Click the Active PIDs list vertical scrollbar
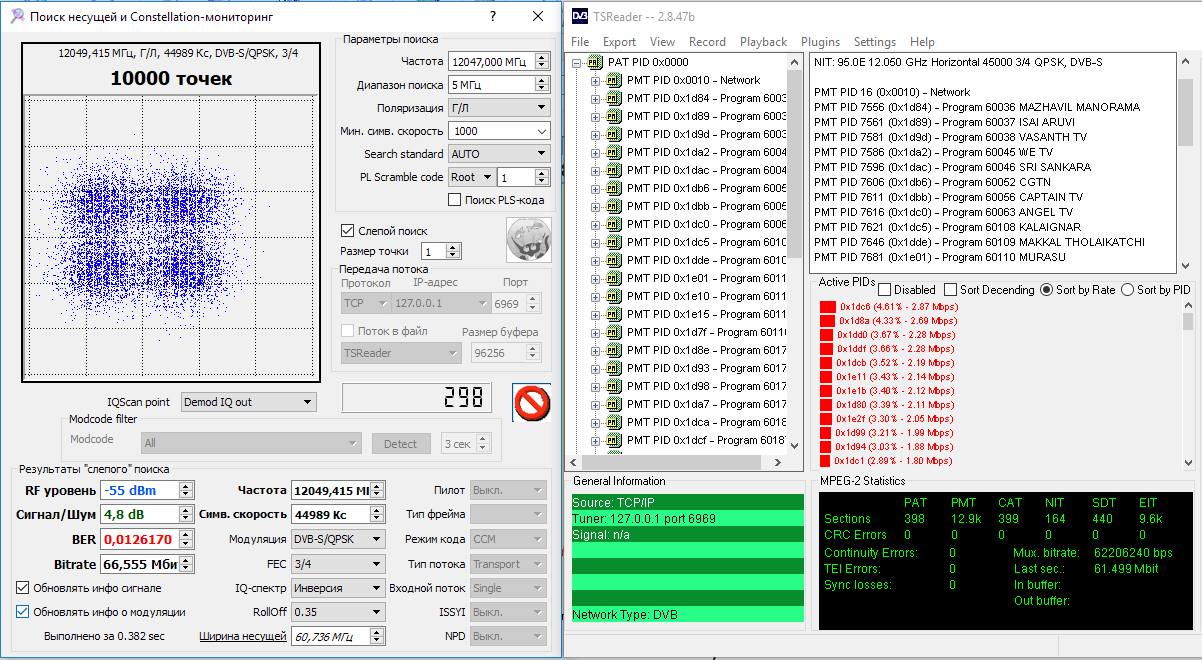Screen dimensions: 1202x660 (x=1188, y=384)
